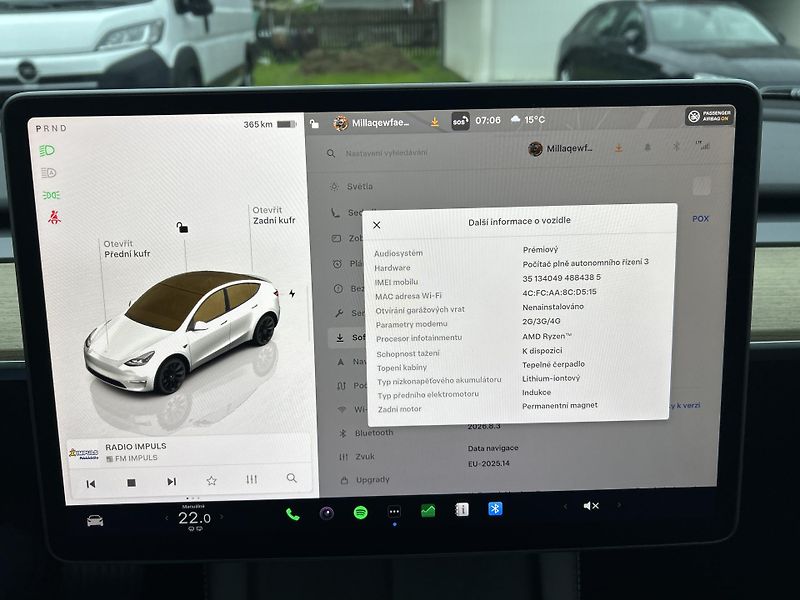The image size is (800, 600).
Task: Stop radio playback
Action: 131,483
